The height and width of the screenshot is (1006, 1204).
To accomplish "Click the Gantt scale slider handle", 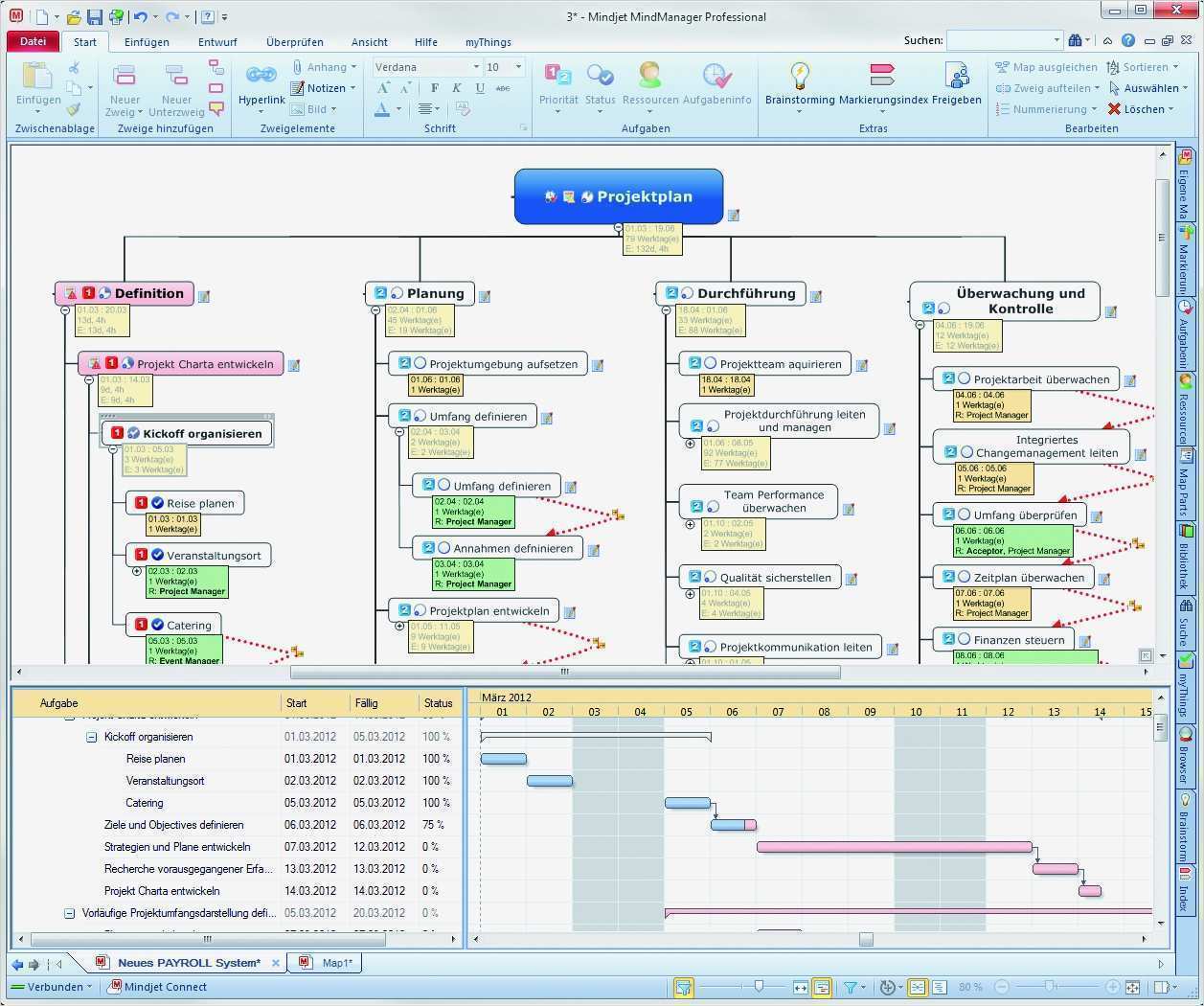I will click(759, 987).
